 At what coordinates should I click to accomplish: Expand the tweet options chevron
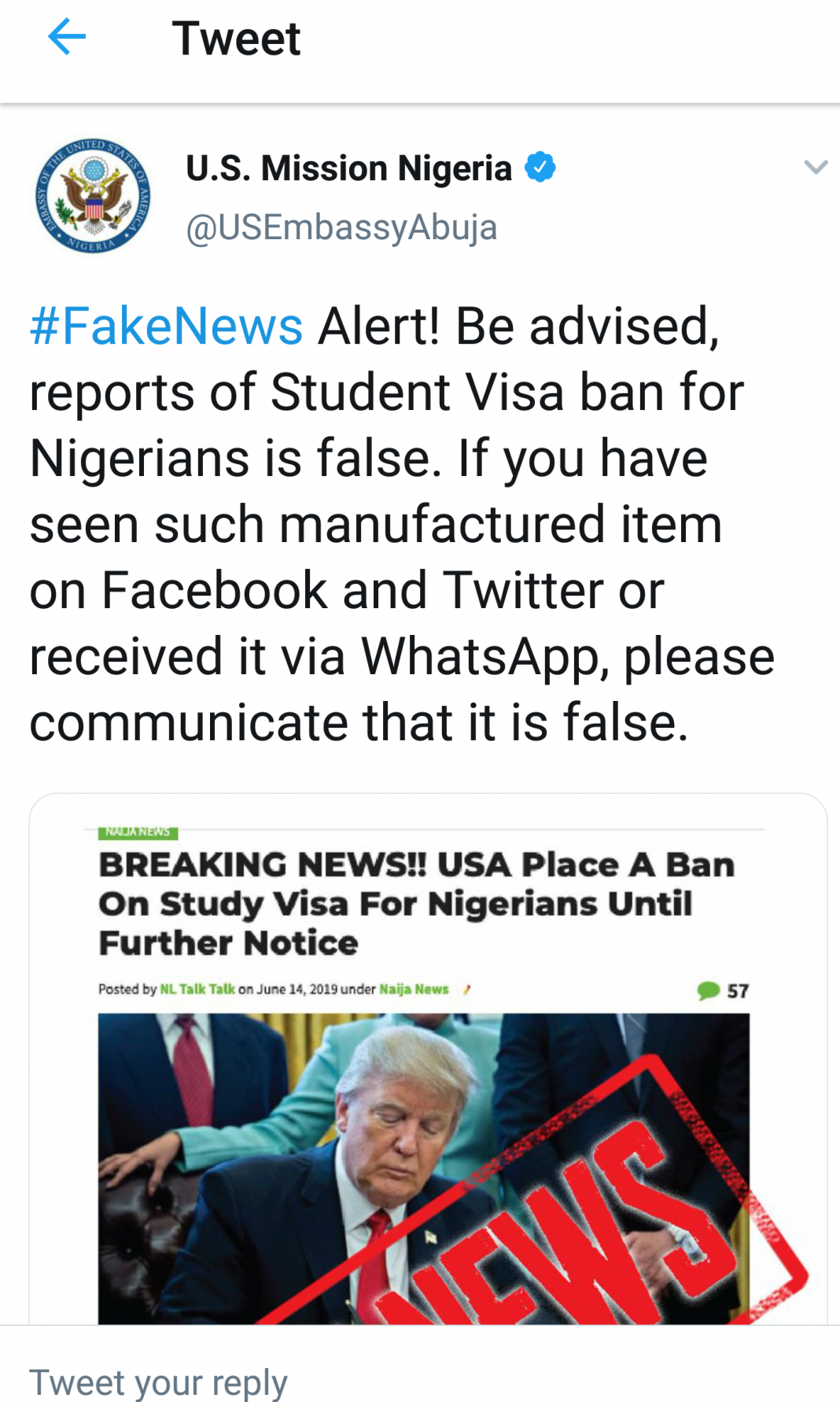click(x=816, y=167)
